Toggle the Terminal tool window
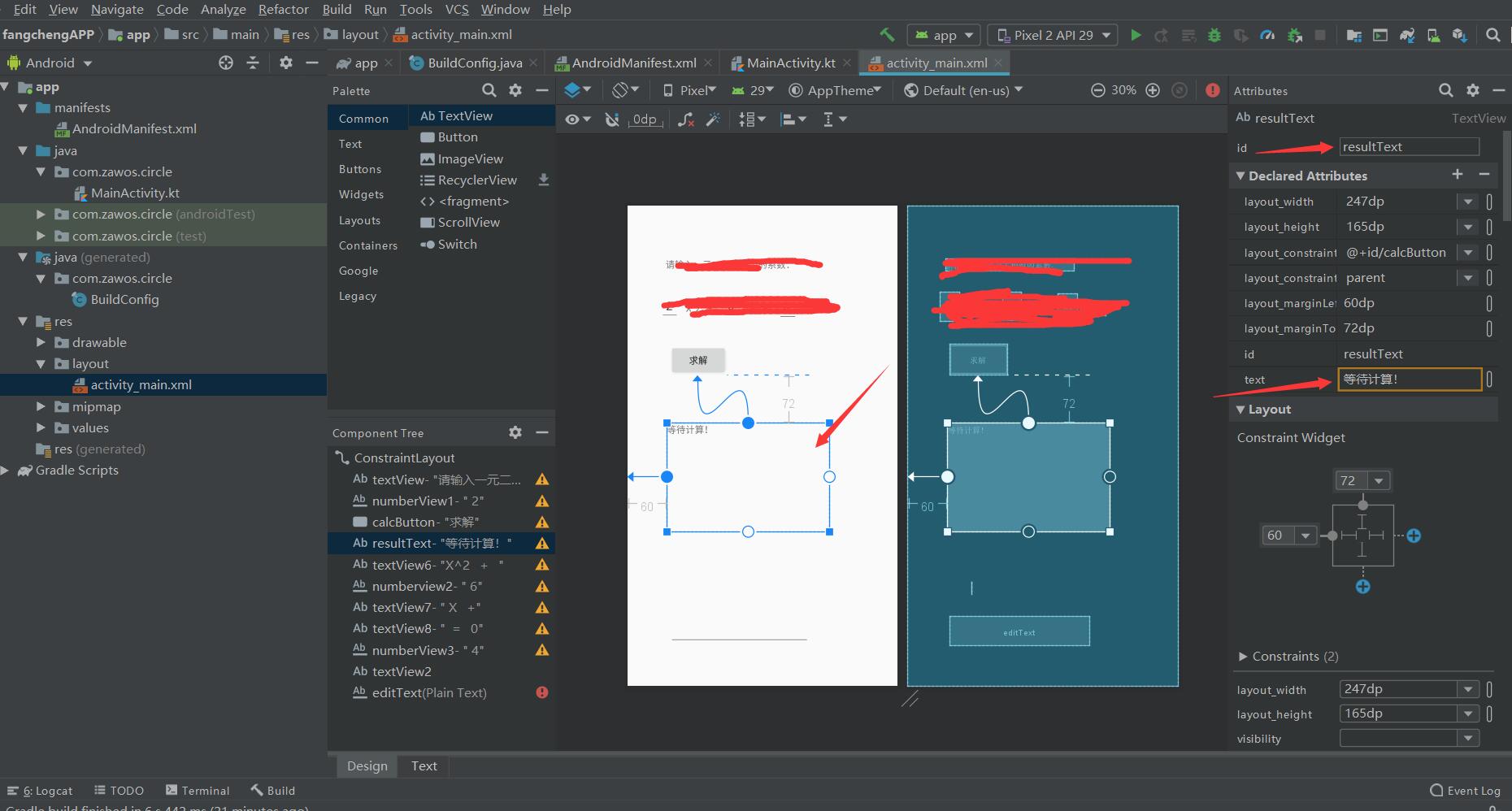The width and height of the screenshot is (1512, 811). pyautogui.click(x=198, y=790)
